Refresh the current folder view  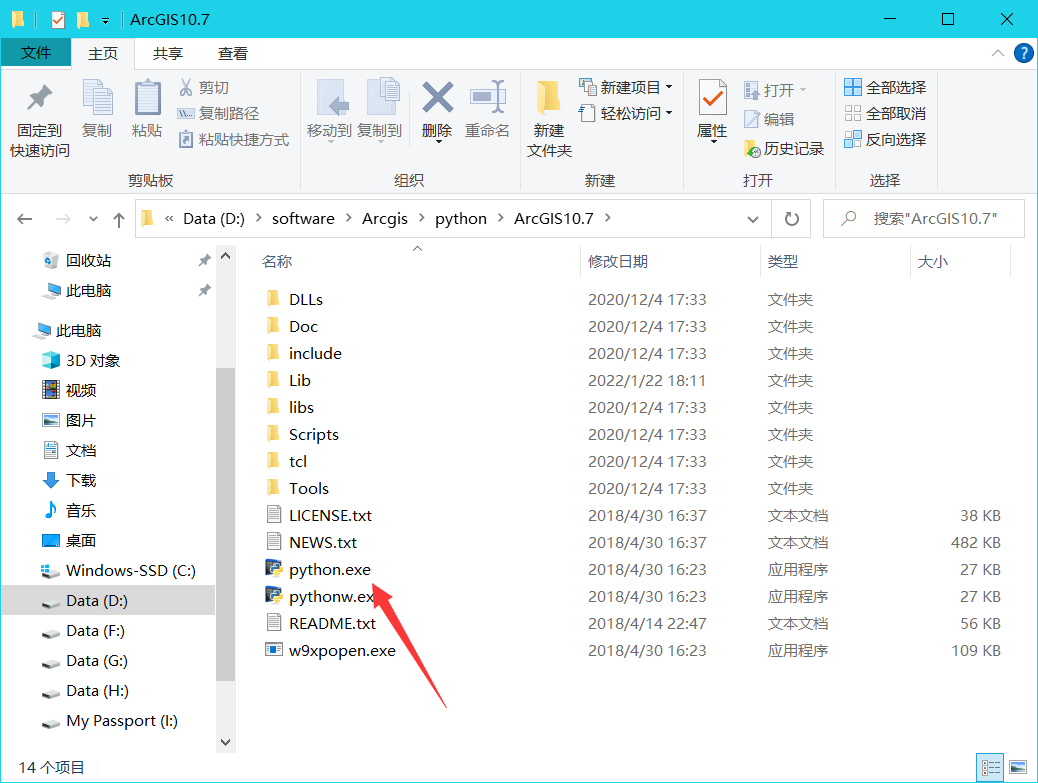point(792,219)
